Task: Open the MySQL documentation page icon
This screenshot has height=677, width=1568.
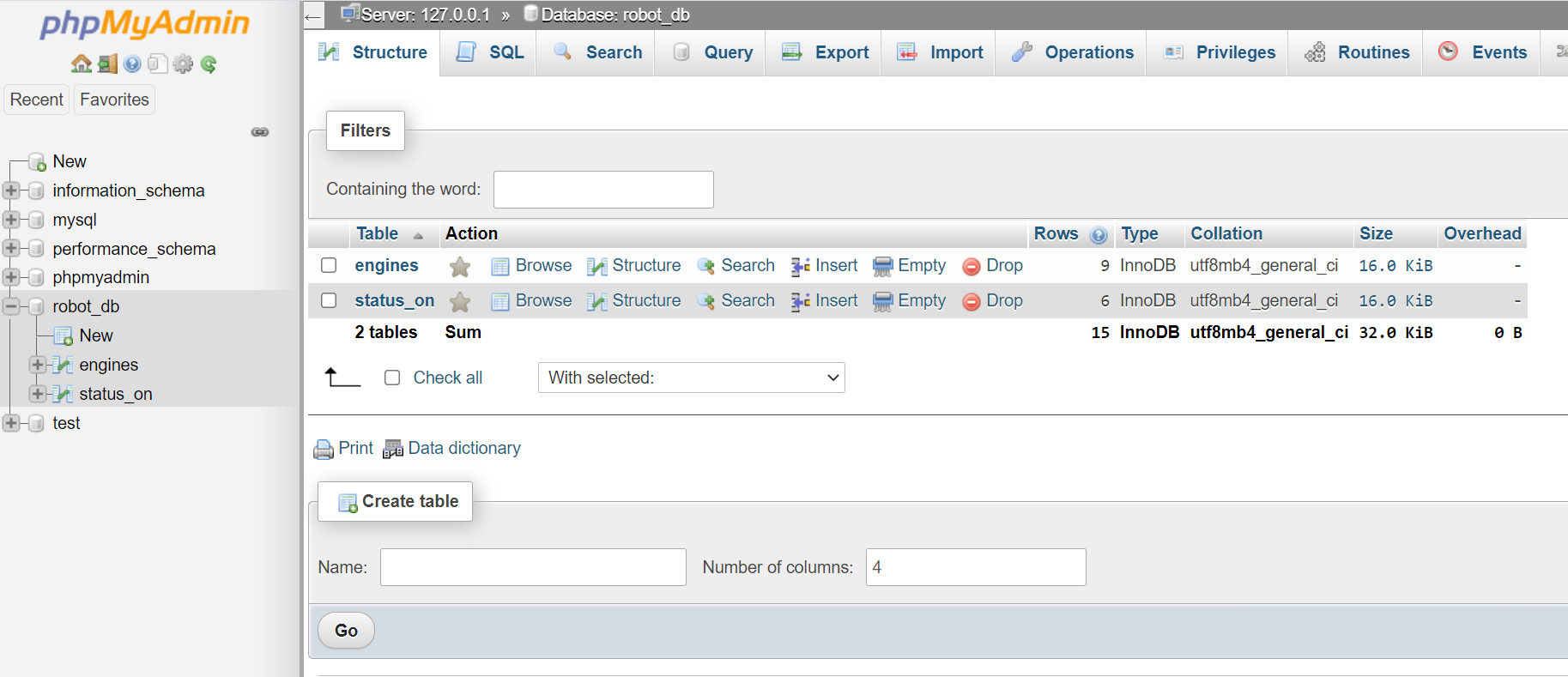Action: click(x=157, y=63)
